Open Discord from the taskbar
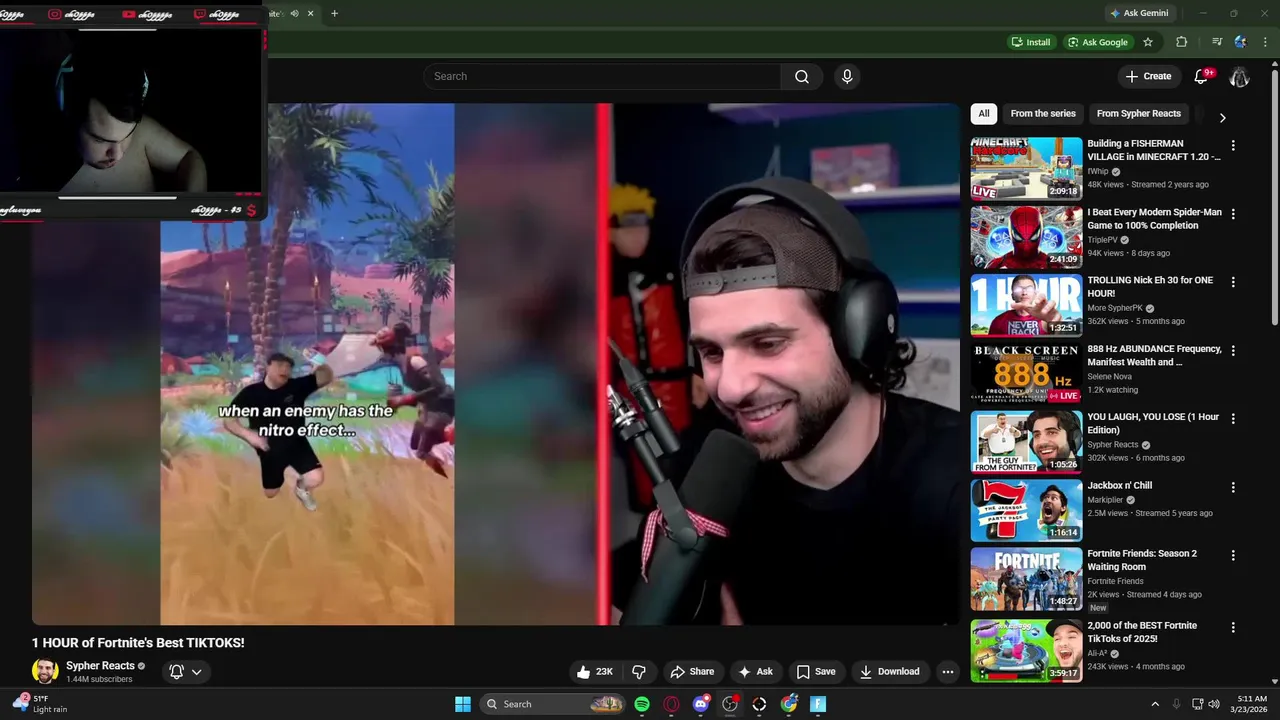 click(x=701, y=704)
